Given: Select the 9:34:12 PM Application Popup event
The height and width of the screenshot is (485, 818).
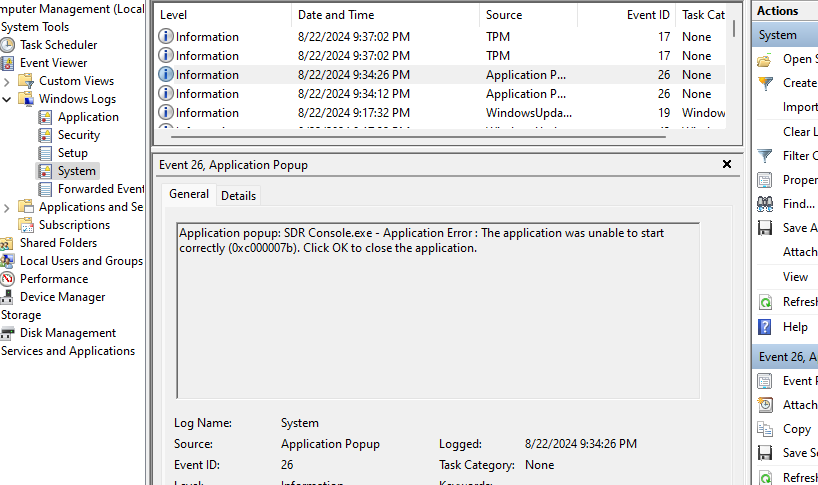Looking at the screenshot, I should pyautogui.click(x=441, y=94).
